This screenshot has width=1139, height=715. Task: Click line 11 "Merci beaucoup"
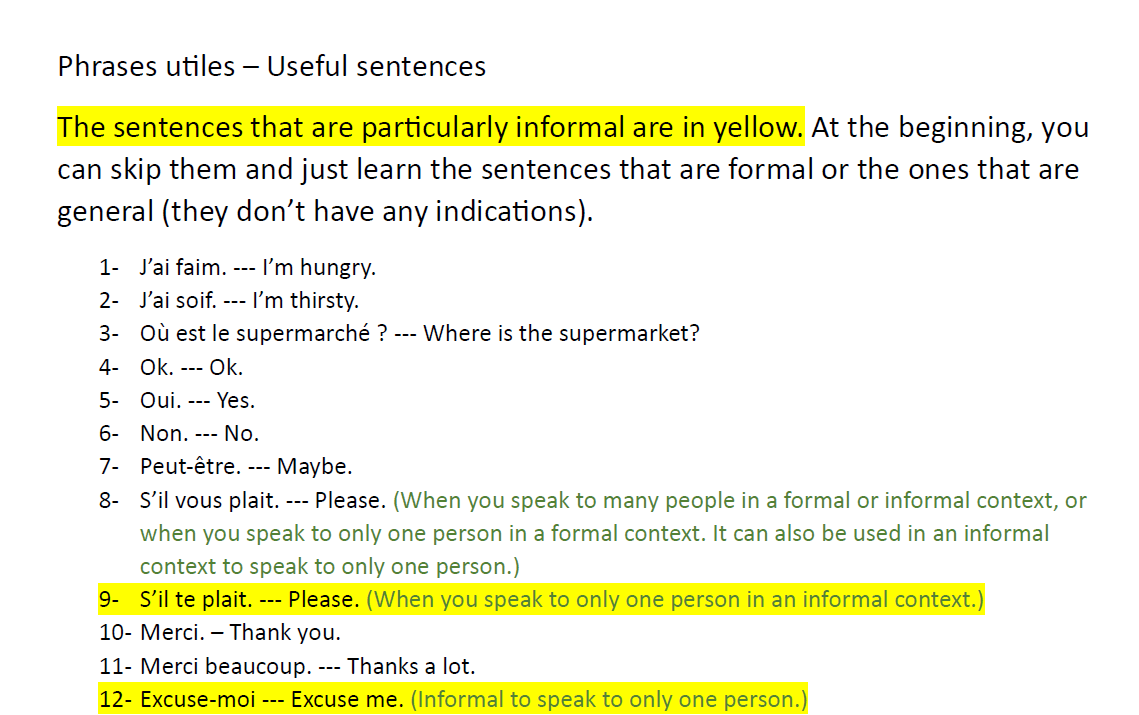click(x=307, y=666)
